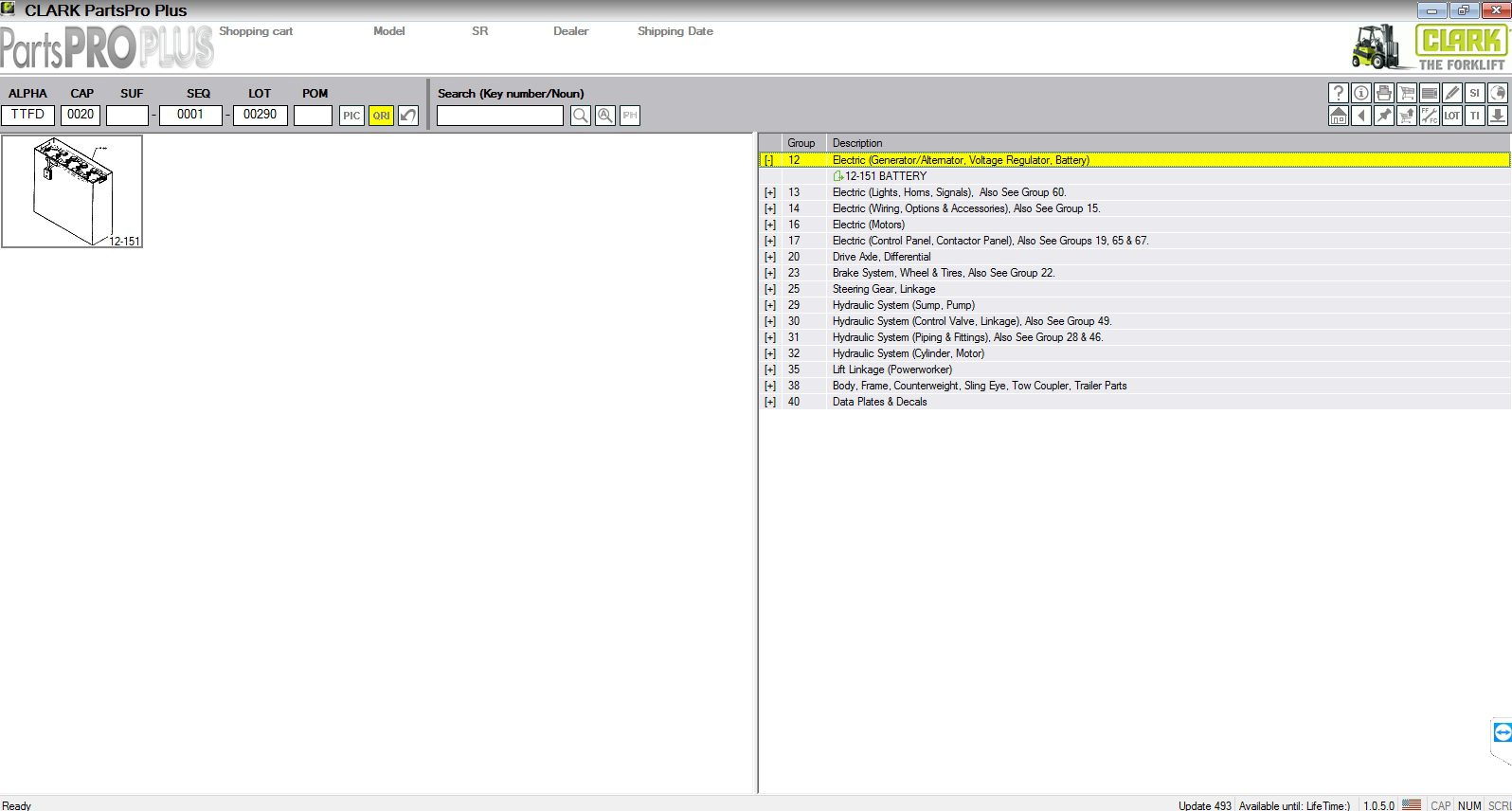Select 'Lift Linkage (Powerworker)' description
Screen dimensions: 1512x811
892,369
